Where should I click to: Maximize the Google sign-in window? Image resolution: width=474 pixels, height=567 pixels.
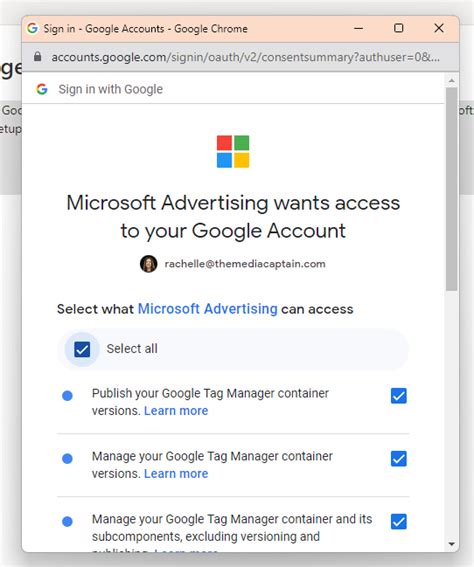(398, 28)
